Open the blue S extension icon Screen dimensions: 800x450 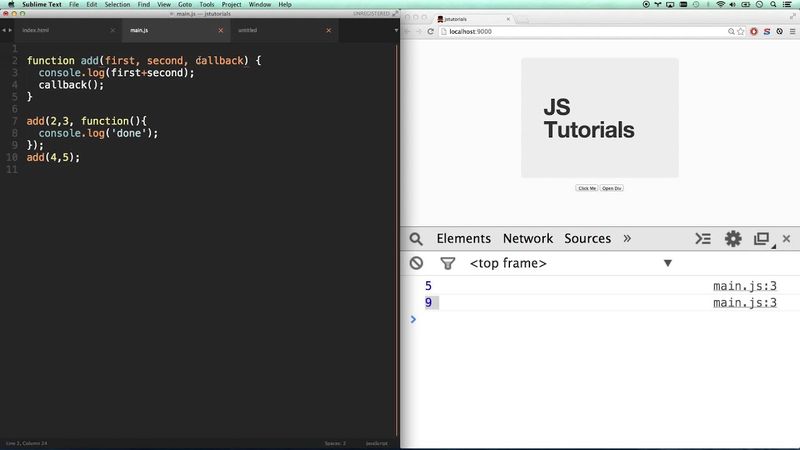(766, 32)
